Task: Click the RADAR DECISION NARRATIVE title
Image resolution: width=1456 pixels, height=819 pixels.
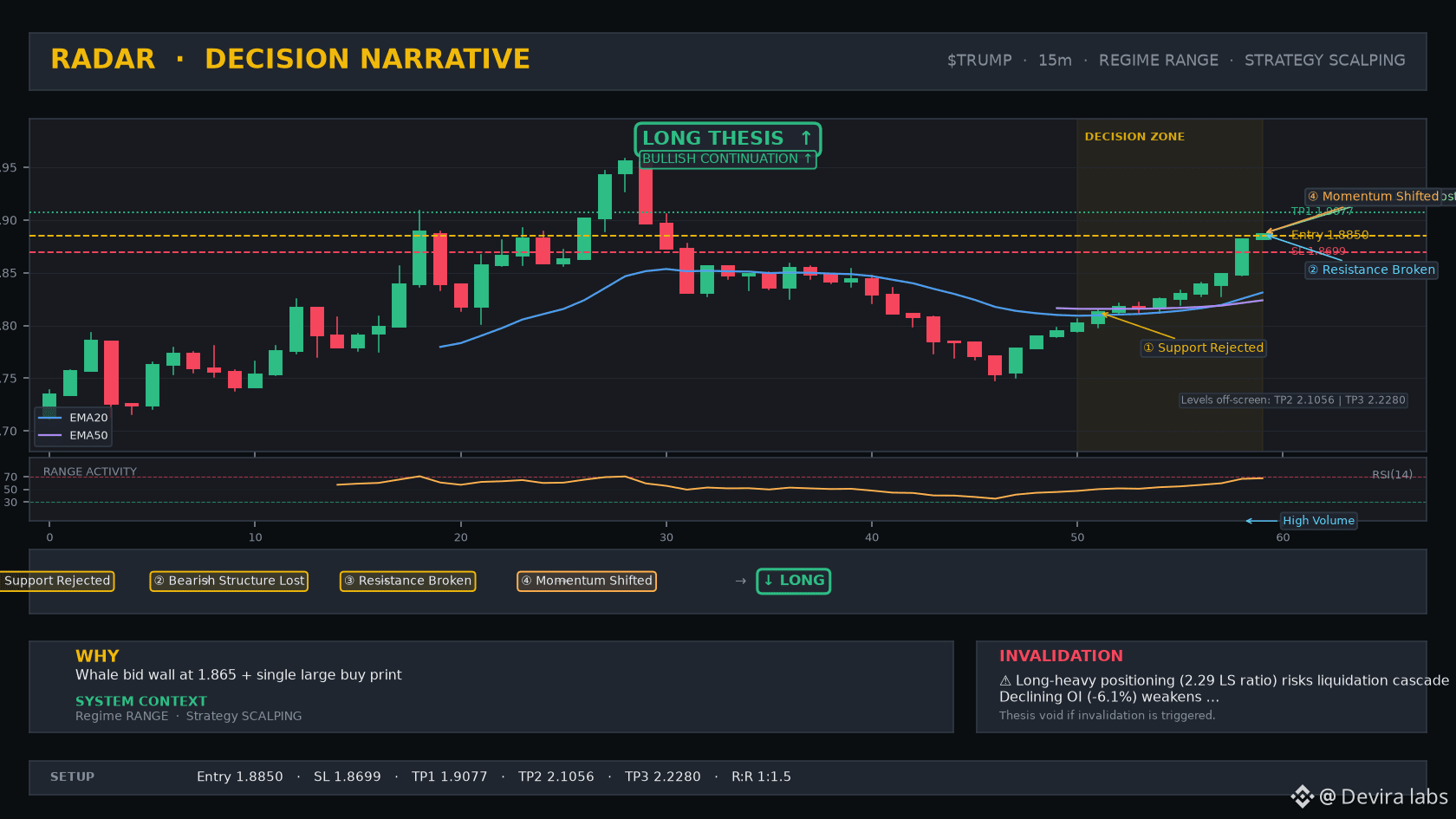Action: click(290, 59)
